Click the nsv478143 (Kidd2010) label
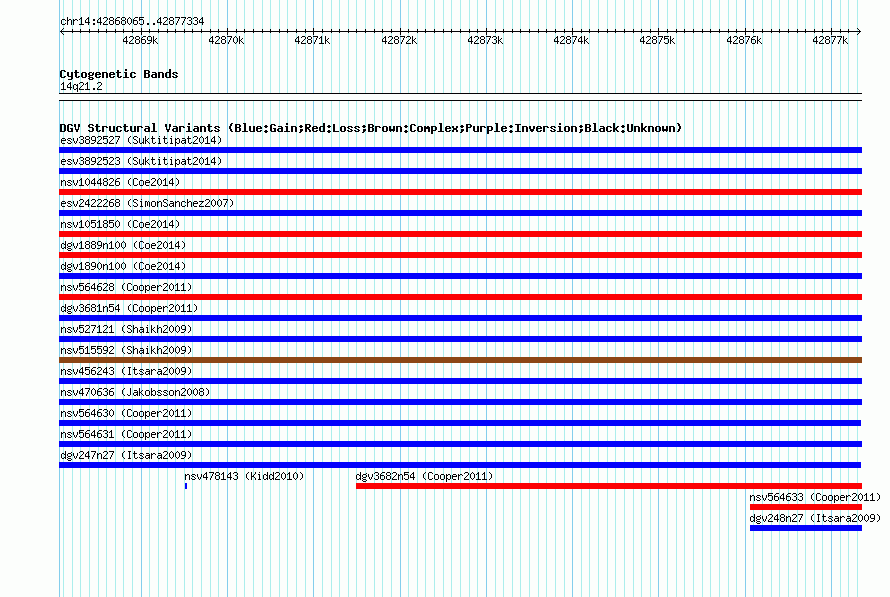Viewport: 890px width, 597px height. (244, 476)
